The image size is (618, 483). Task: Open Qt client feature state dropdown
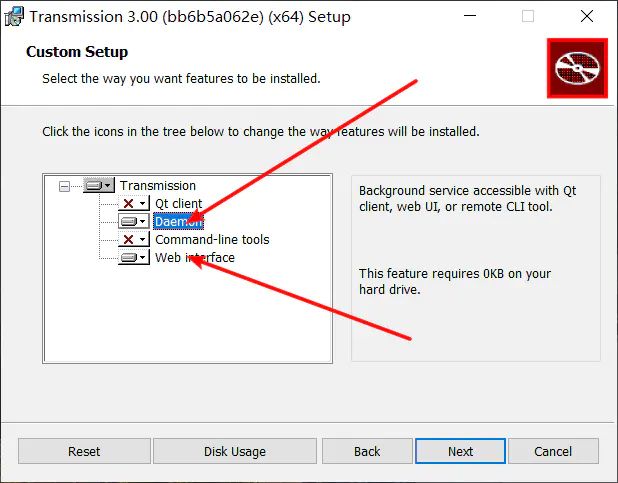tap(133, 204)
